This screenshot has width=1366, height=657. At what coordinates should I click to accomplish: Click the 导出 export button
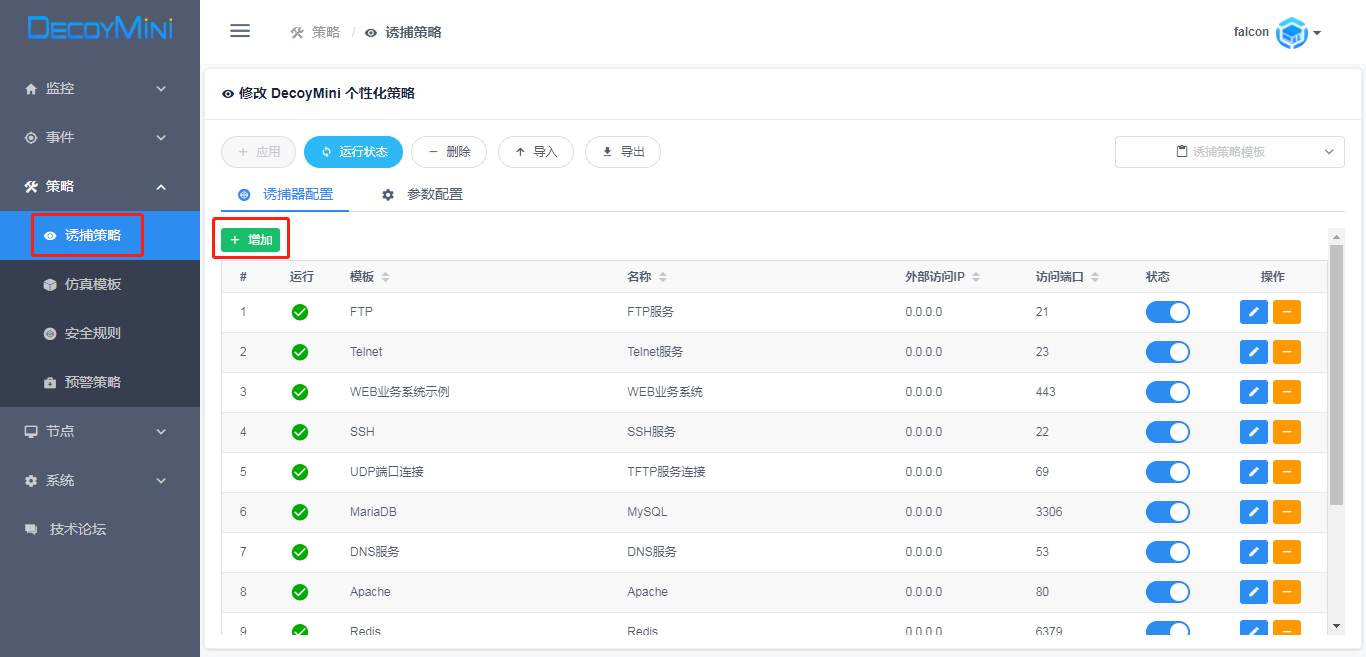[x=622, y=151]
